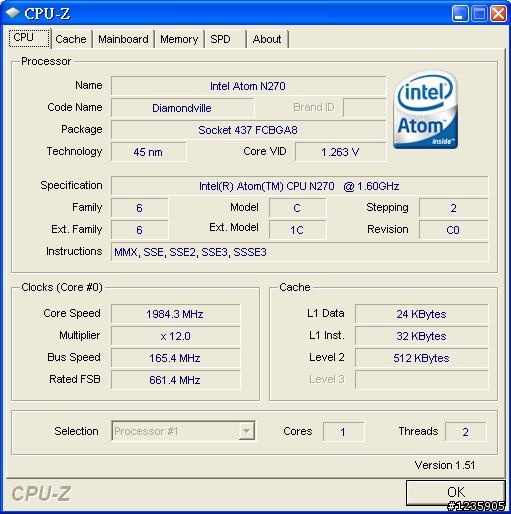Click the Name field Intel Atom N270
The height and width of the screenshot is (514, 511).
pos(248,86)
